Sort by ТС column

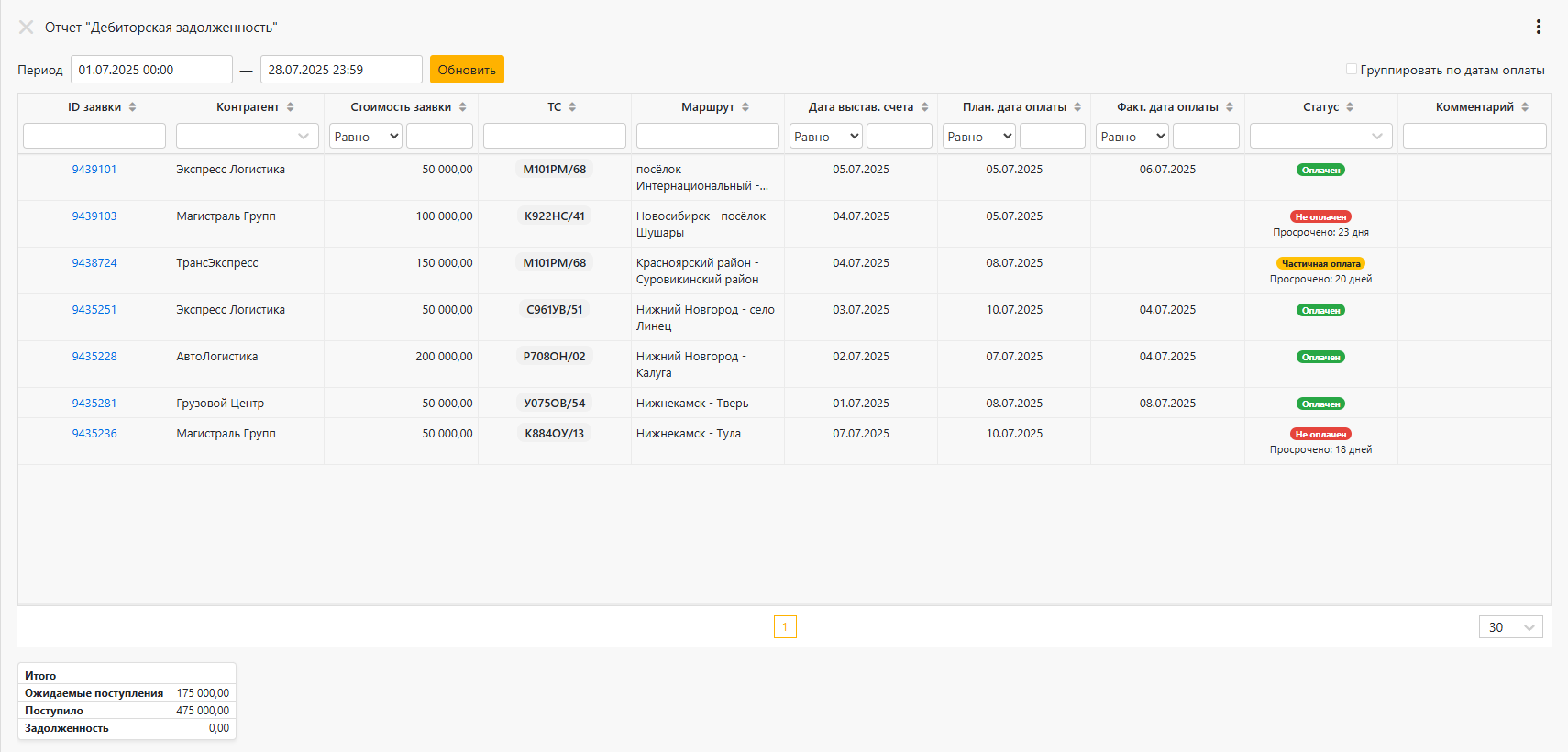572,107
